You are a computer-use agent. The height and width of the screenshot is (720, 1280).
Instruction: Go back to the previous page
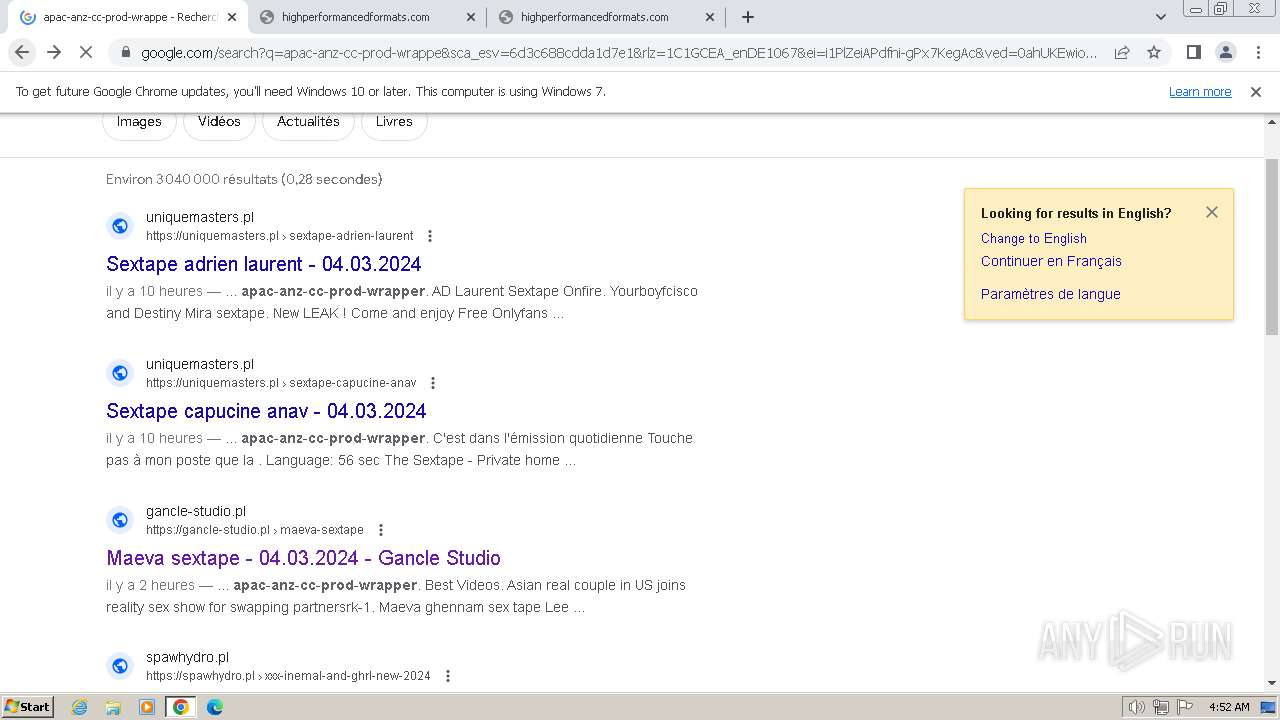pos(22,52)
